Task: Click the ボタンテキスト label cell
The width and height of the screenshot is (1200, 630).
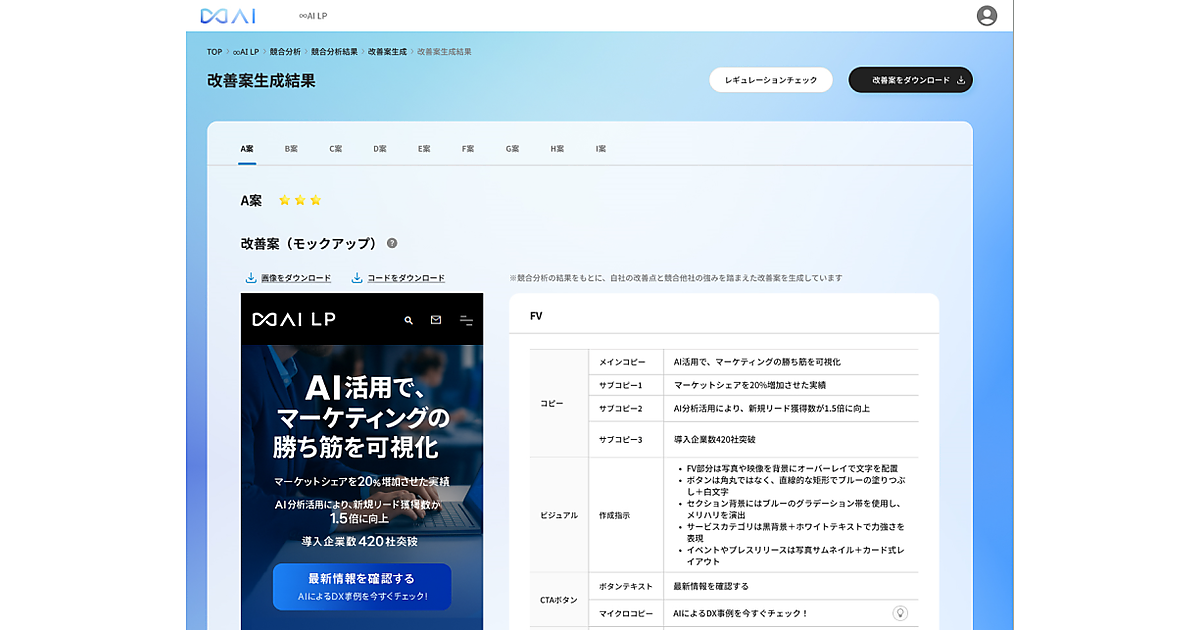Action: point(626,586)
